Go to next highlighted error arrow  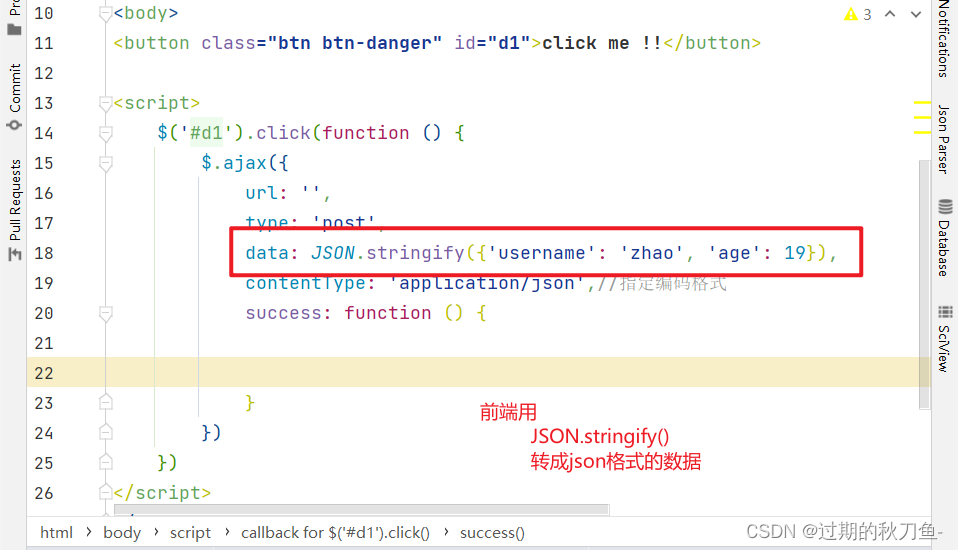coord(916,14)
